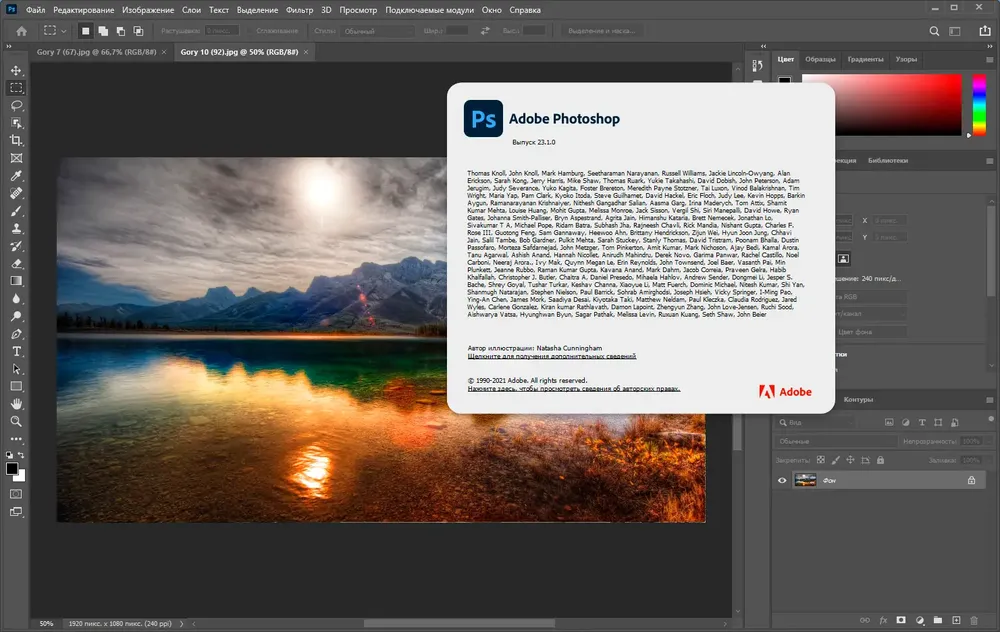Create a new layer with plus icon

pyautogui.click(x=956, y=620)
